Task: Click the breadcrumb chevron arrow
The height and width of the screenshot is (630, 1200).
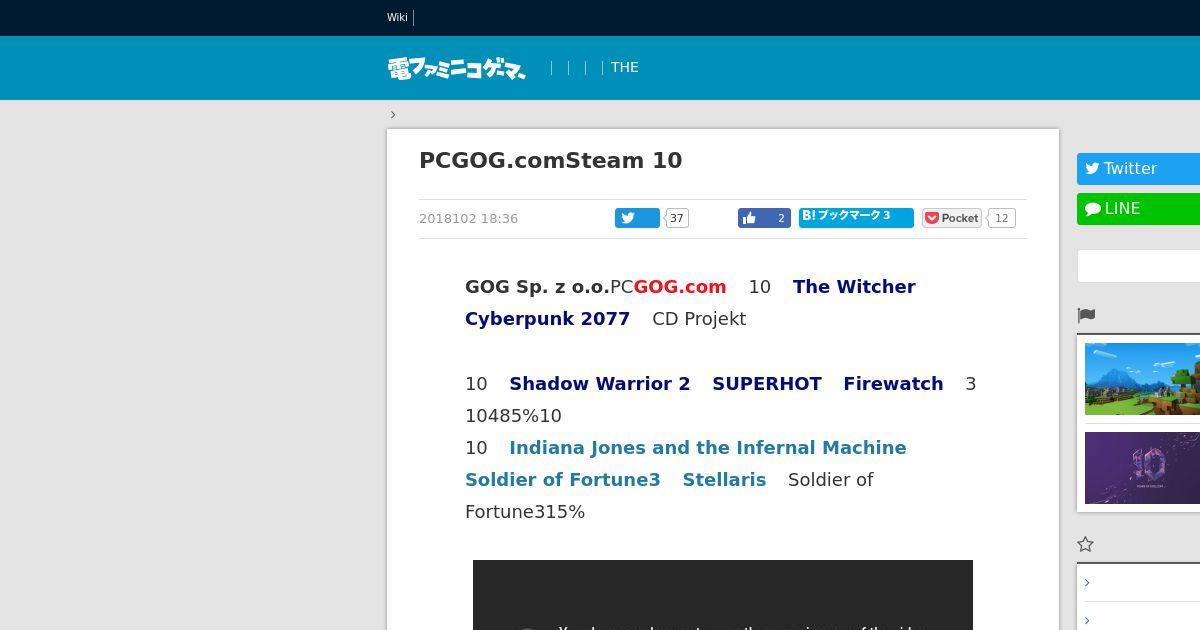Action: tap(393, 114)
